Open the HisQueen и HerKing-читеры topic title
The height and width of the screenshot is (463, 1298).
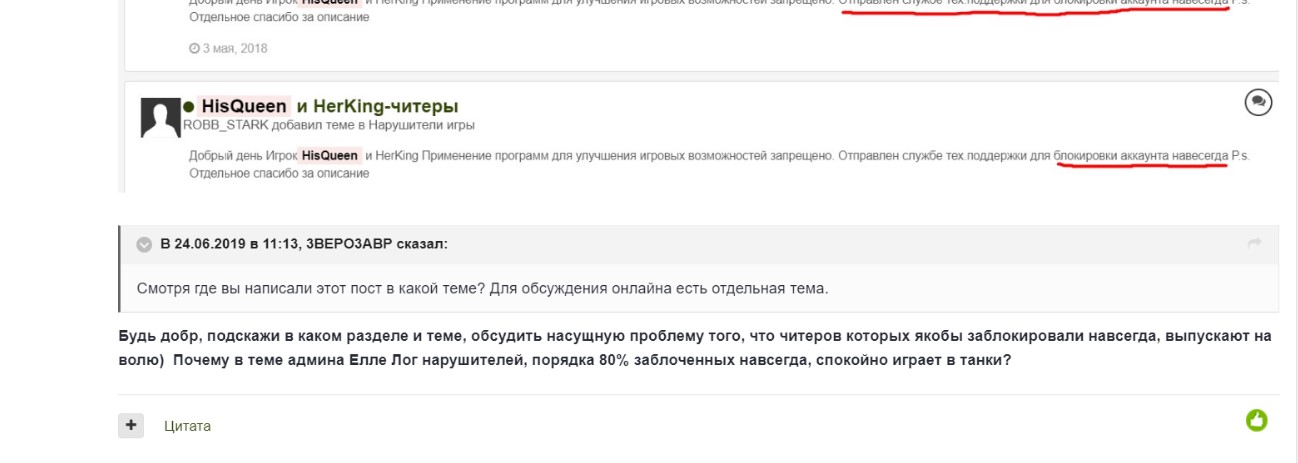pos(329,106)
